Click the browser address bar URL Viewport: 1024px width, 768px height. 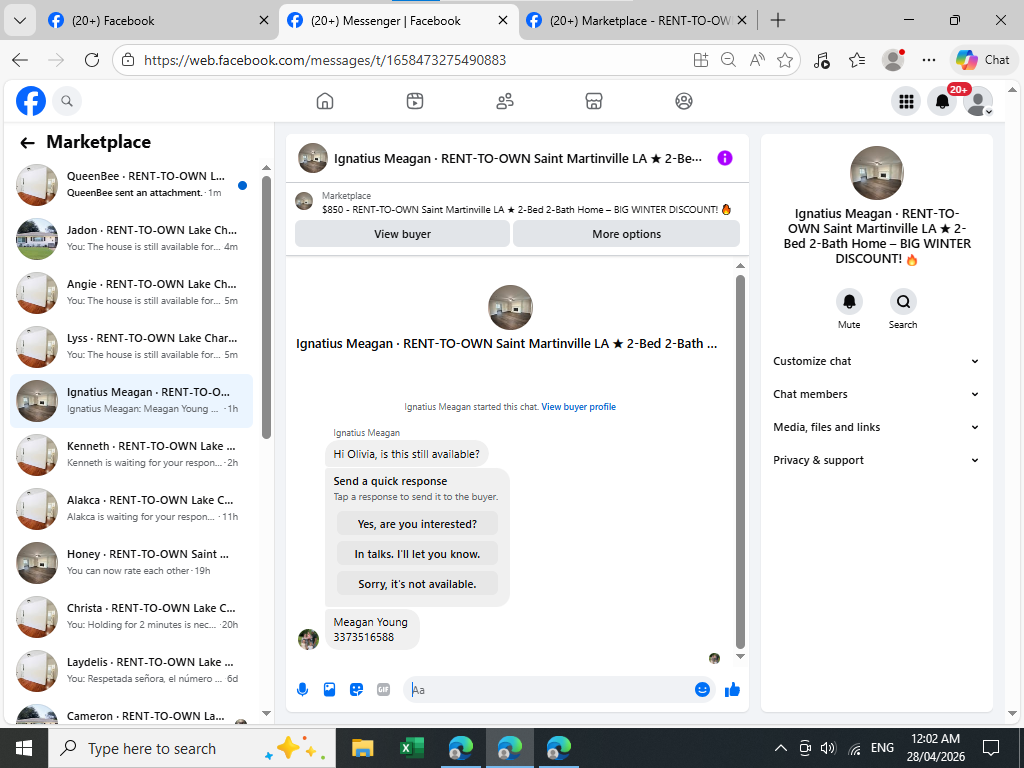tap(325, 60)
